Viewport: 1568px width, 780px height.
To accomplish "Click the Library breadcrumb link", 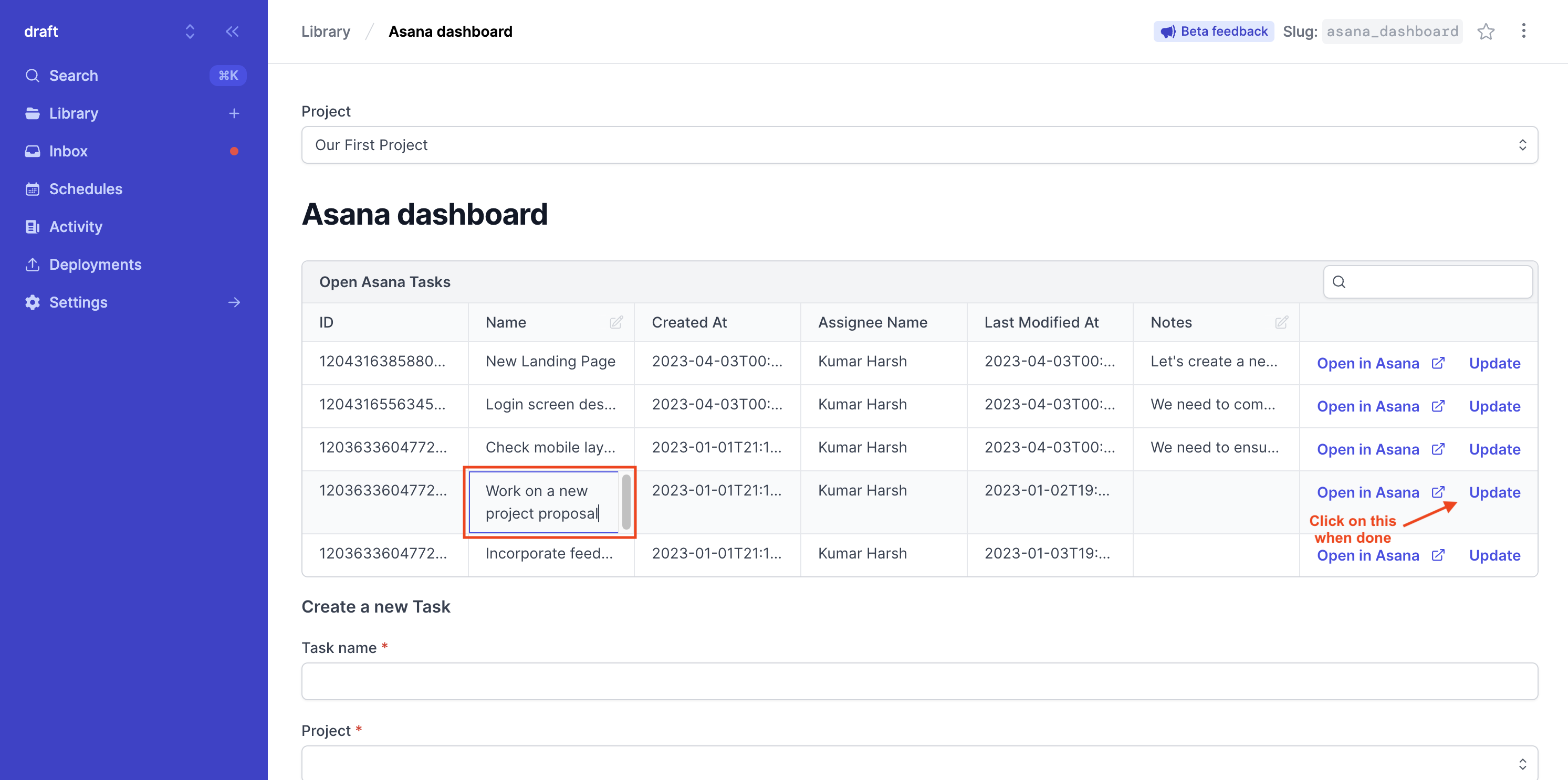I will coord(326,31).
